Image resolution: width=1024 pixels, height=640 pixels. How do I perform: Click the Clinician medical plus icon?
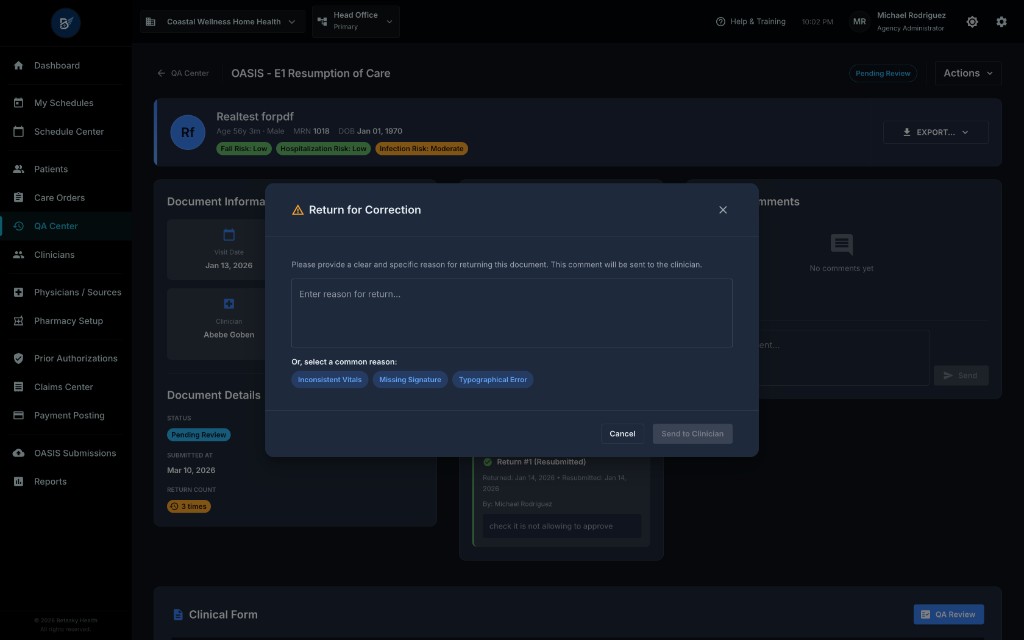point(229,304)
